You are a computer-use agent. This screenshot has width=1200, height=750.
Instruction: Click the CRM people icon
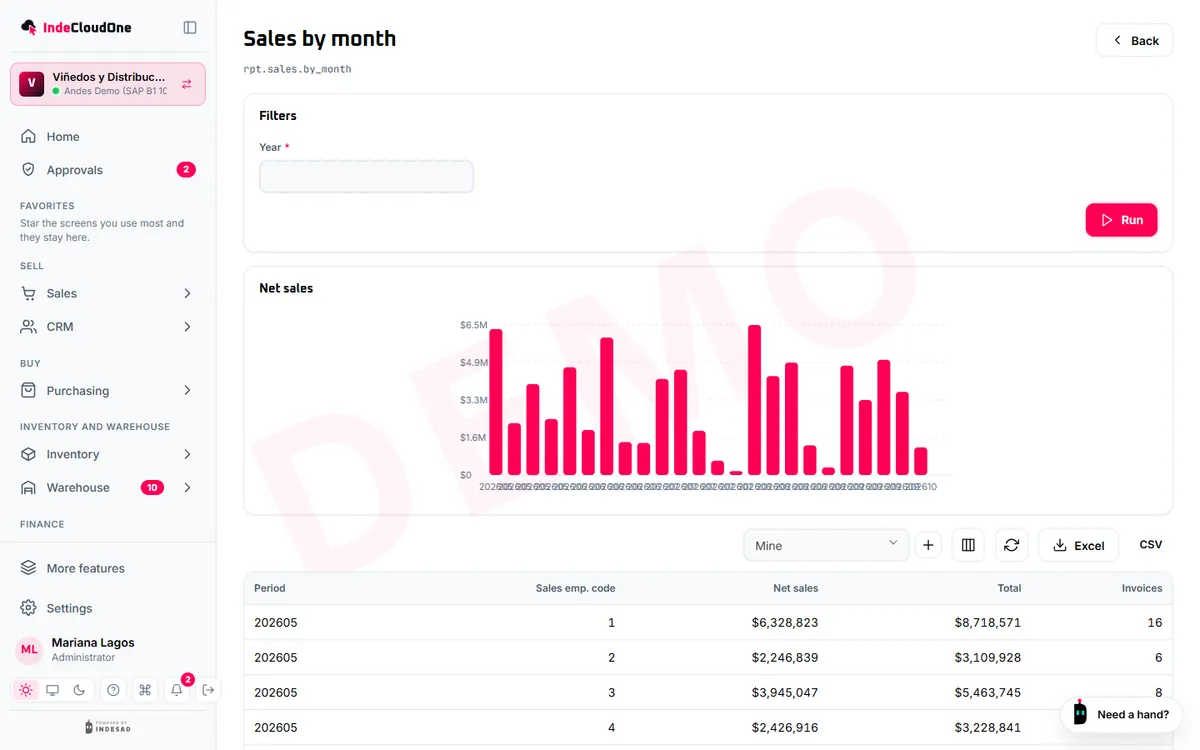(x=28, y=327)
